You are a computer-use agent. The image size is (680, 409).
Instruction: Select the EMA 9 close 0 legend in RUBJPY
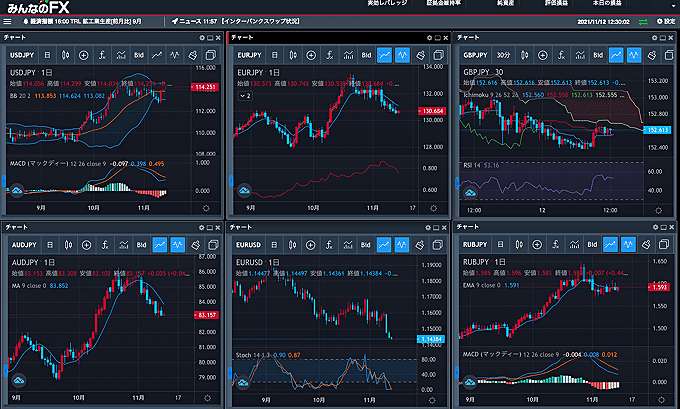click(482, 285)
